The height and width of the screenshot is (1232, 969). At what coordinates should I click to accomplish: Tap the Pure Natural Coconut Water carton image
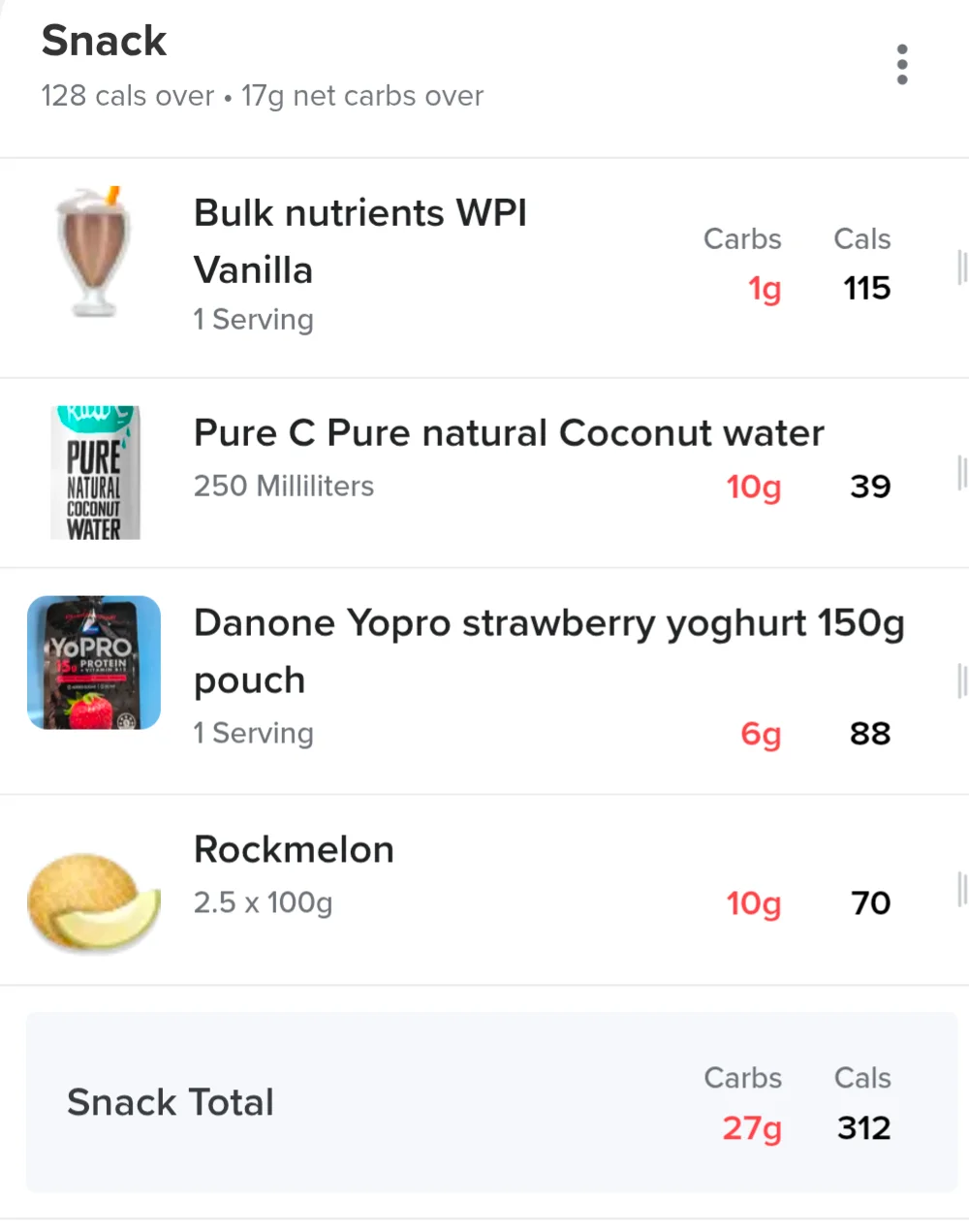pyautogui.click(x=95, y=472)
